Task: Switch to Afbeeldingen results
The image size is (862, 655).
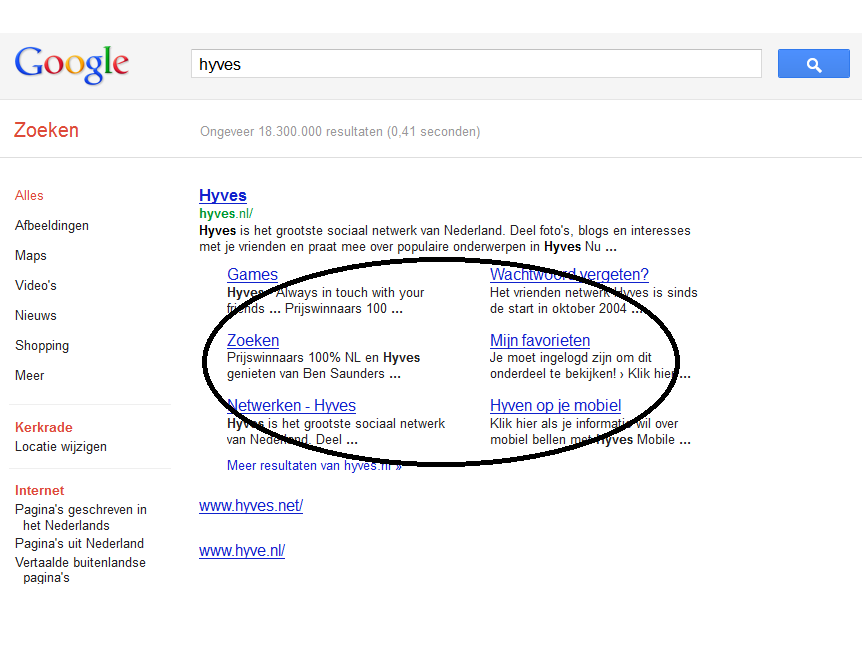Action: click(x=52, y=225)
